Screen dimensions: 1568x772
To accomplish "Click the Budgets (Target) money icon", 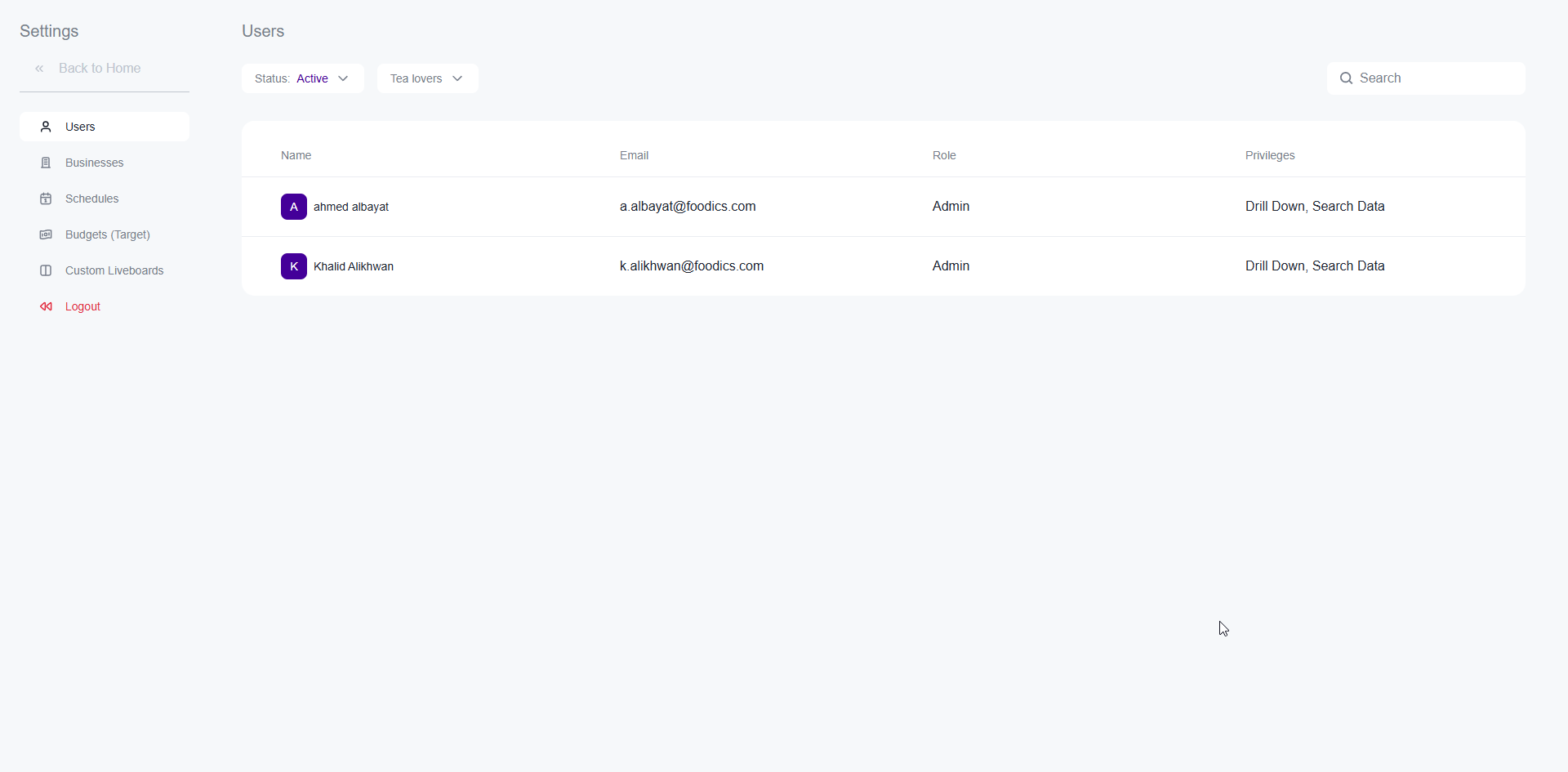I will [x=46, y=234].
